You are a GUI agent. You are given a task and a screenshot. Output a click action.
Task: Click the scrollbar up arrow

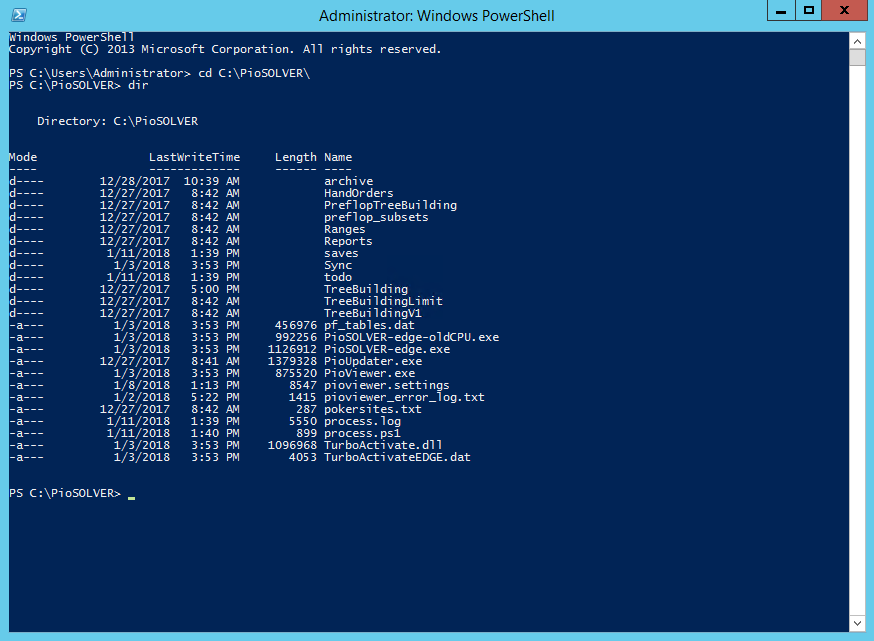pyautogui.click(x=857, y=41)
